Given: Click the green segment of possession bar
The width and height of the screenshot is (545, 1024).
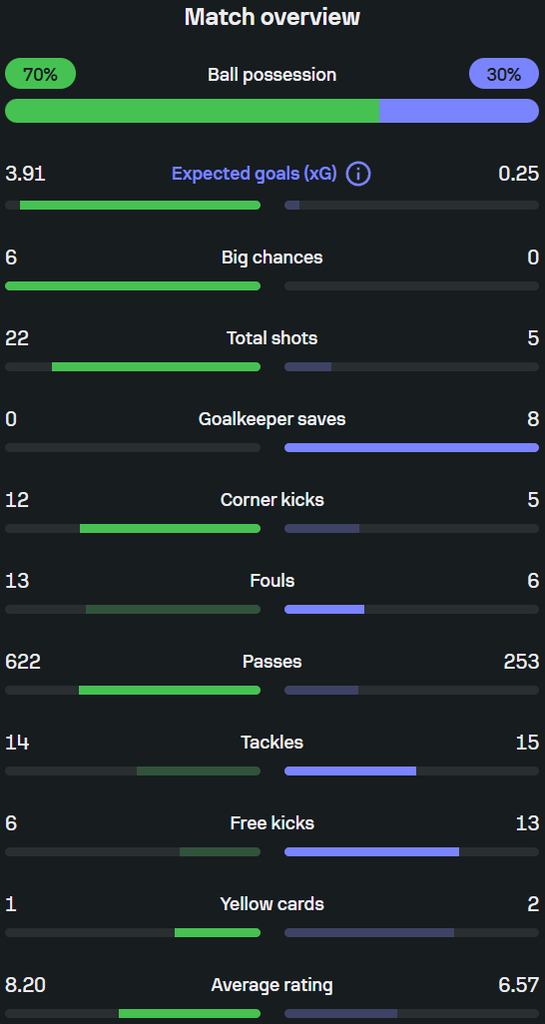Looking at the screenshot, I should tap(192, 111).
